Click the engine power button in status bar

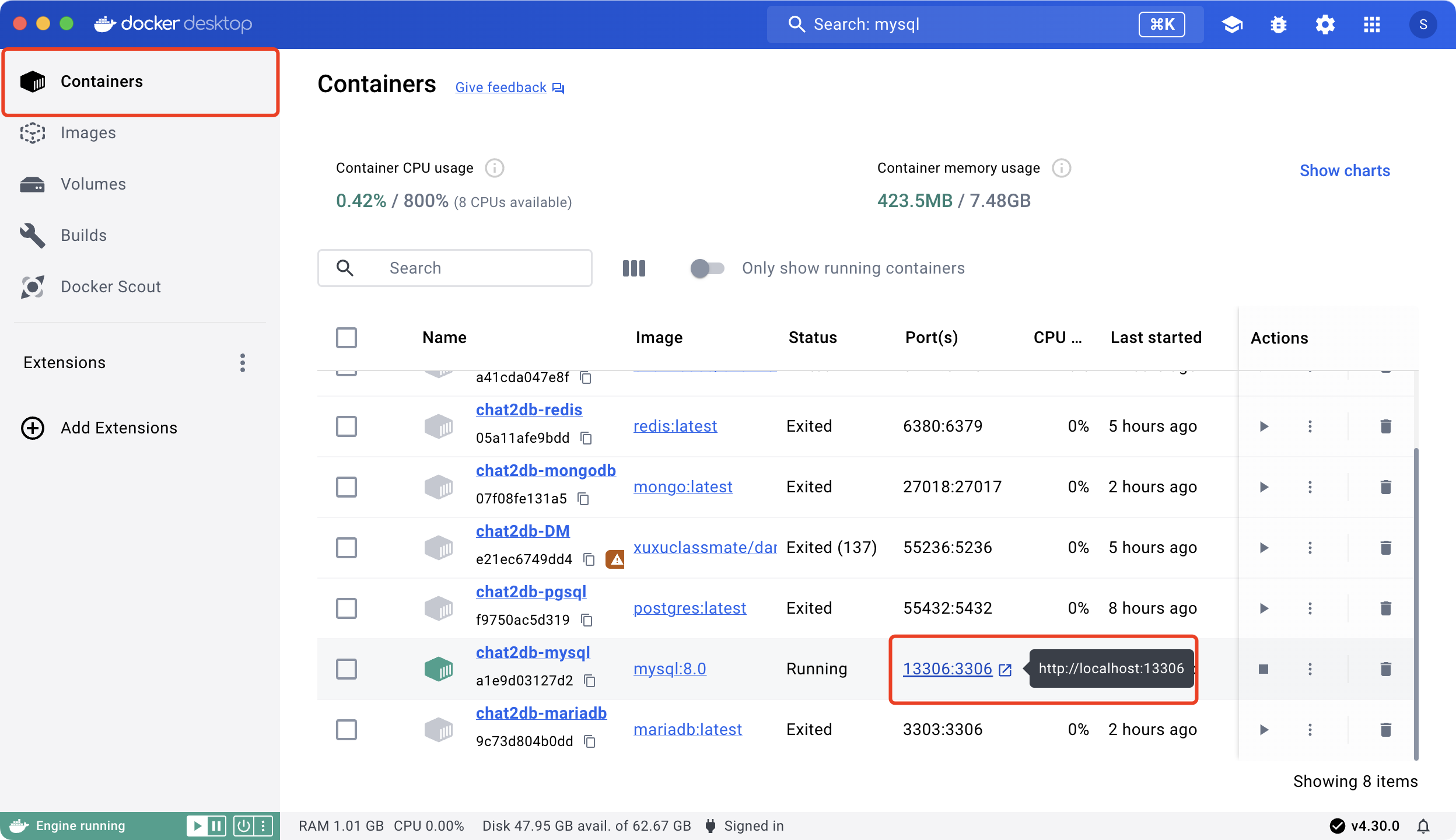coord(244,826)
